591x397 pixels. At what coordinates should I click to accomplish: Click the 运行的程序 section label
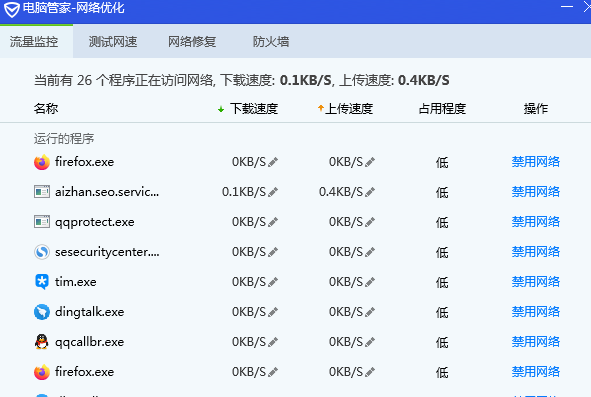pyautogui.click(x=64, y=139)
